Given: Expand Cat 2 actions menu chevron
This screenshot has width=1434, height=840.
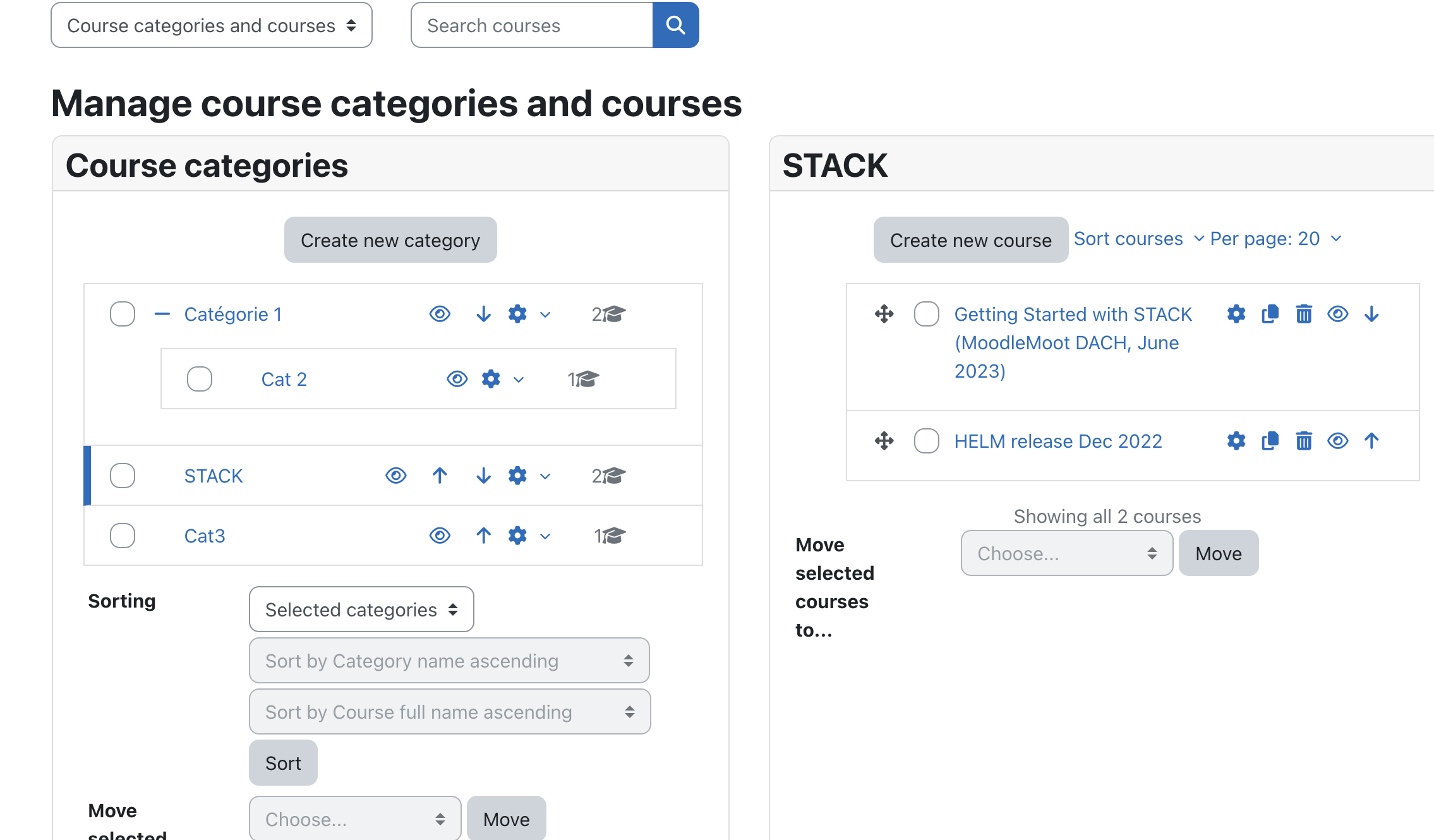Looking at the screenshot, I should [519, 380].
